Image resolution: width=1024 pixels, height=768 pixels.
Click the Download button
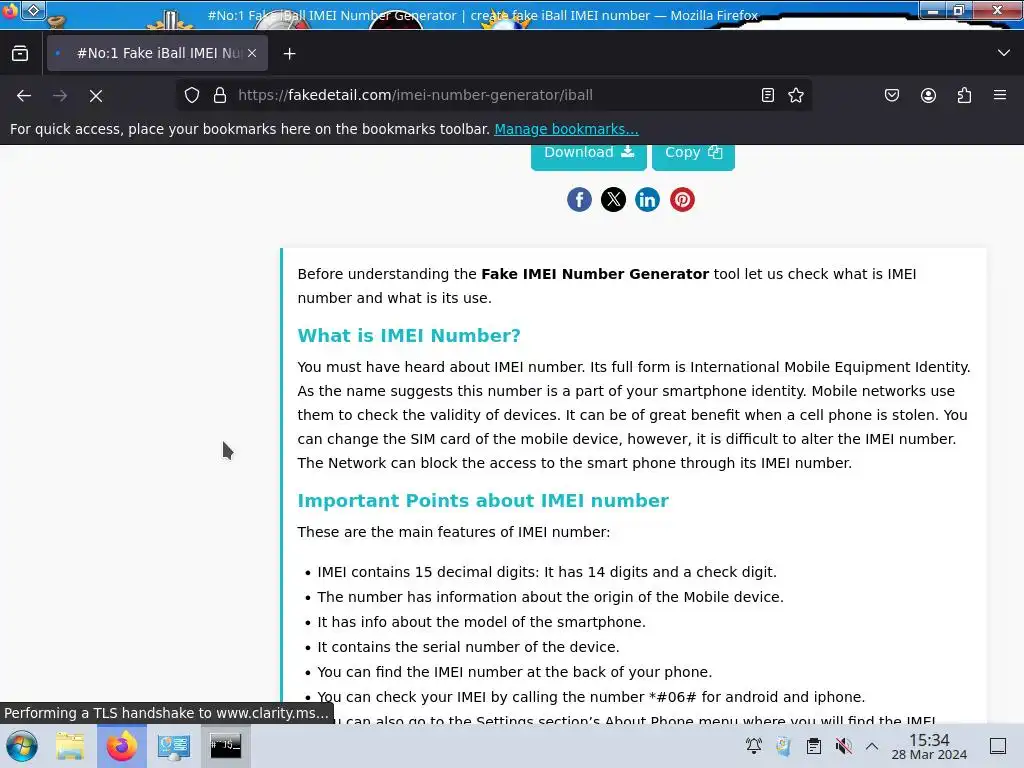(x=588, y=155)
